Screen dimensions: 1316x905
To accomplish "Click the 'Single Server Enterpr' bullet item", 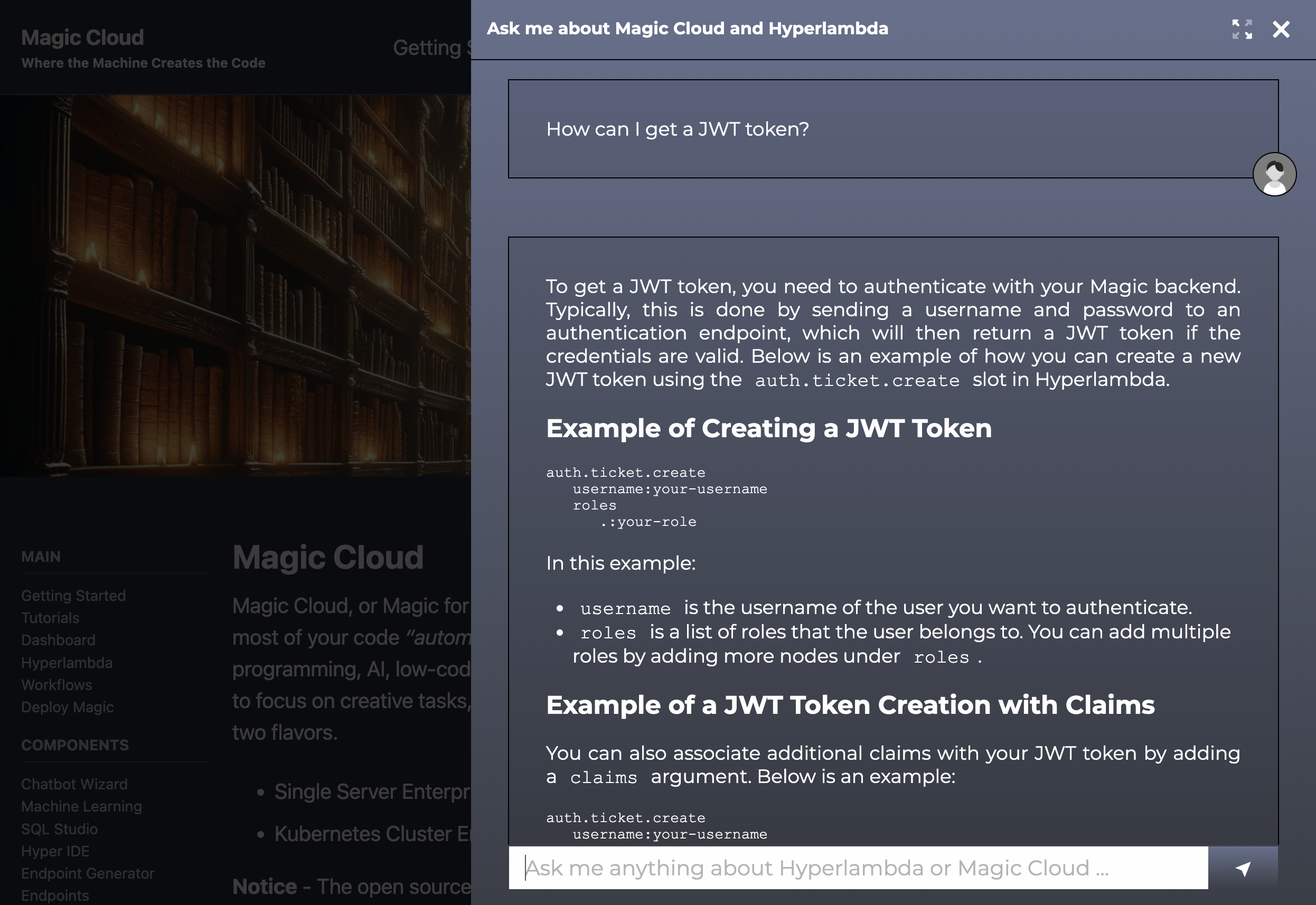I will coord(372,791).
